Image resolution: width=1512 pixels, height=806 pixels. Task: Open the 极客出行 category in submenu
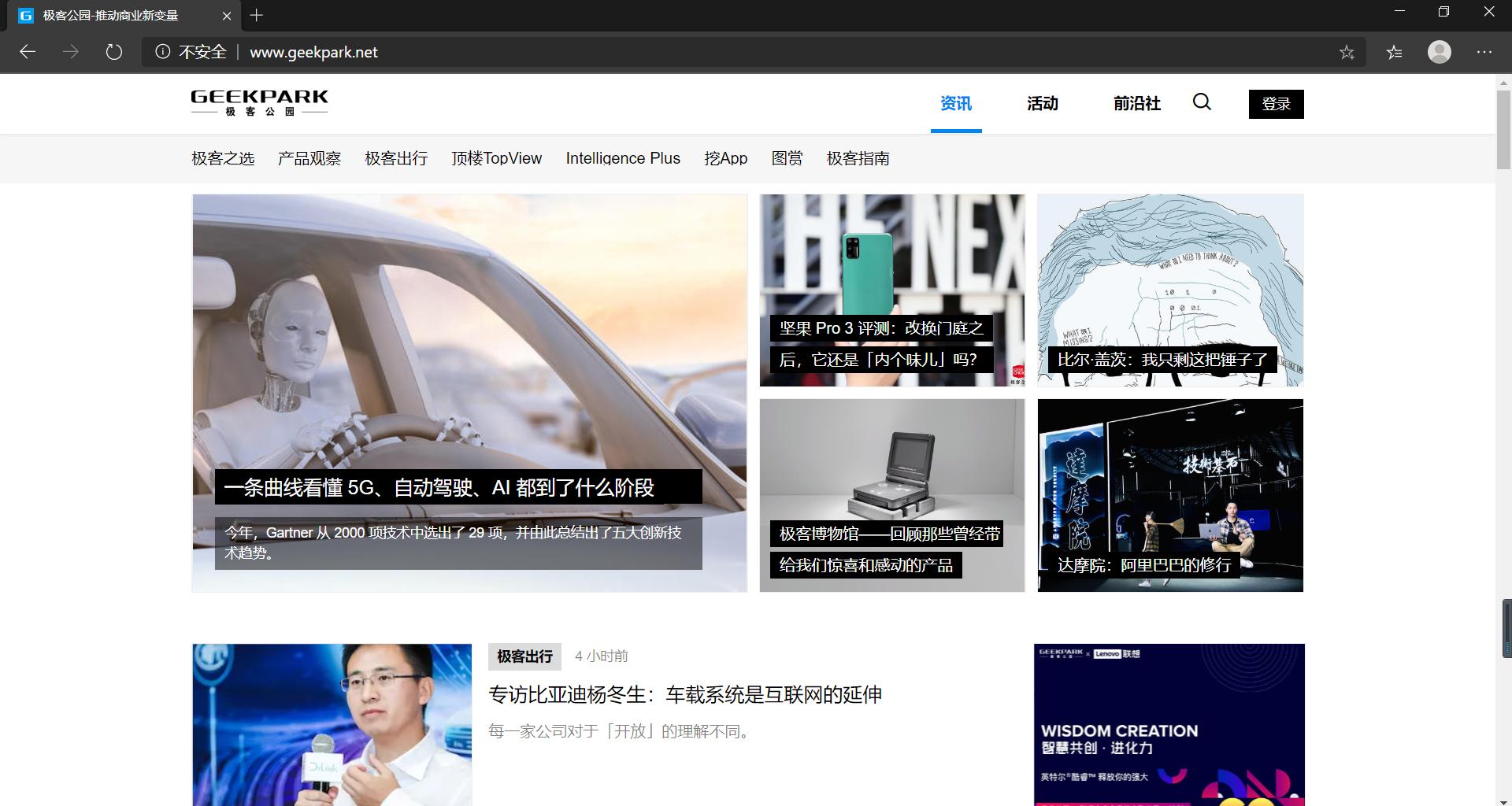(396, 158)
